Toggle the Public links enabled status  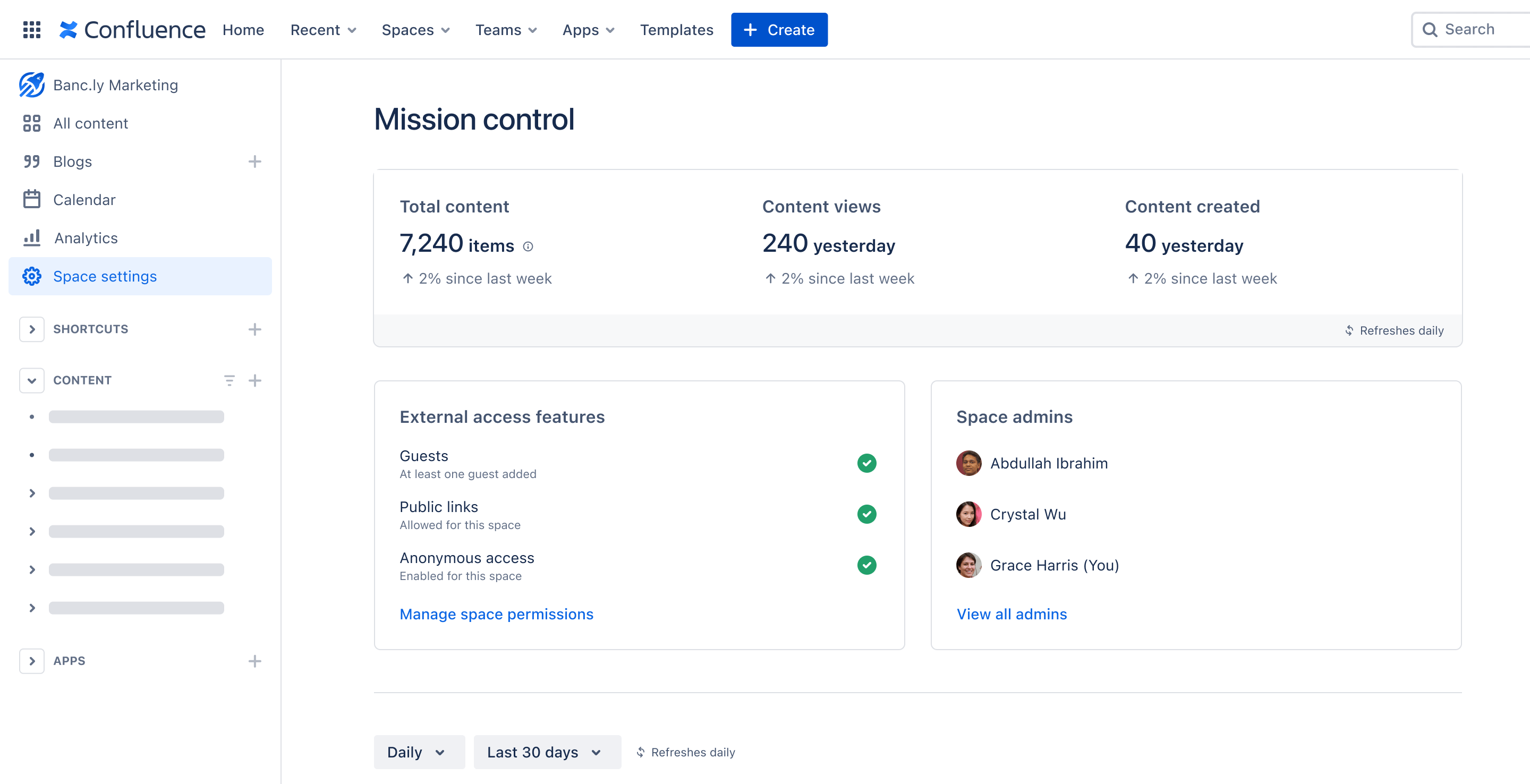[x=866, y=514]
